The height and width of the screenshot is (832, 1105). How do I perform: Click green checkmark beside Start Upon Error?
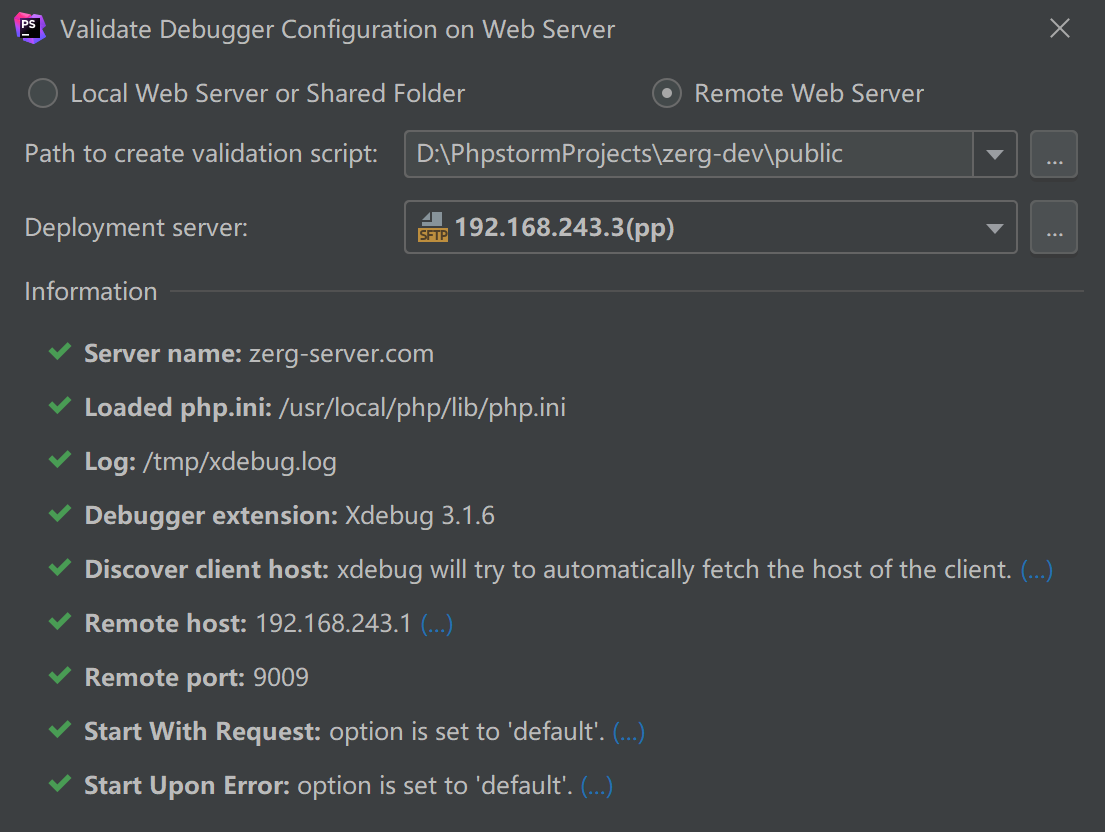[60, 784]
